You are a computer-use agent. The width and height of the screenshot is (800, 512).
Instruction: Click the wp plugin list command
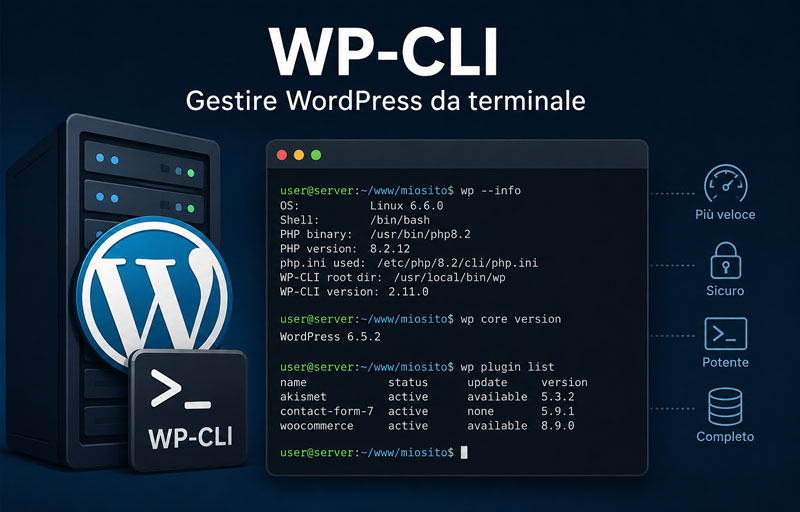[507, 367]
